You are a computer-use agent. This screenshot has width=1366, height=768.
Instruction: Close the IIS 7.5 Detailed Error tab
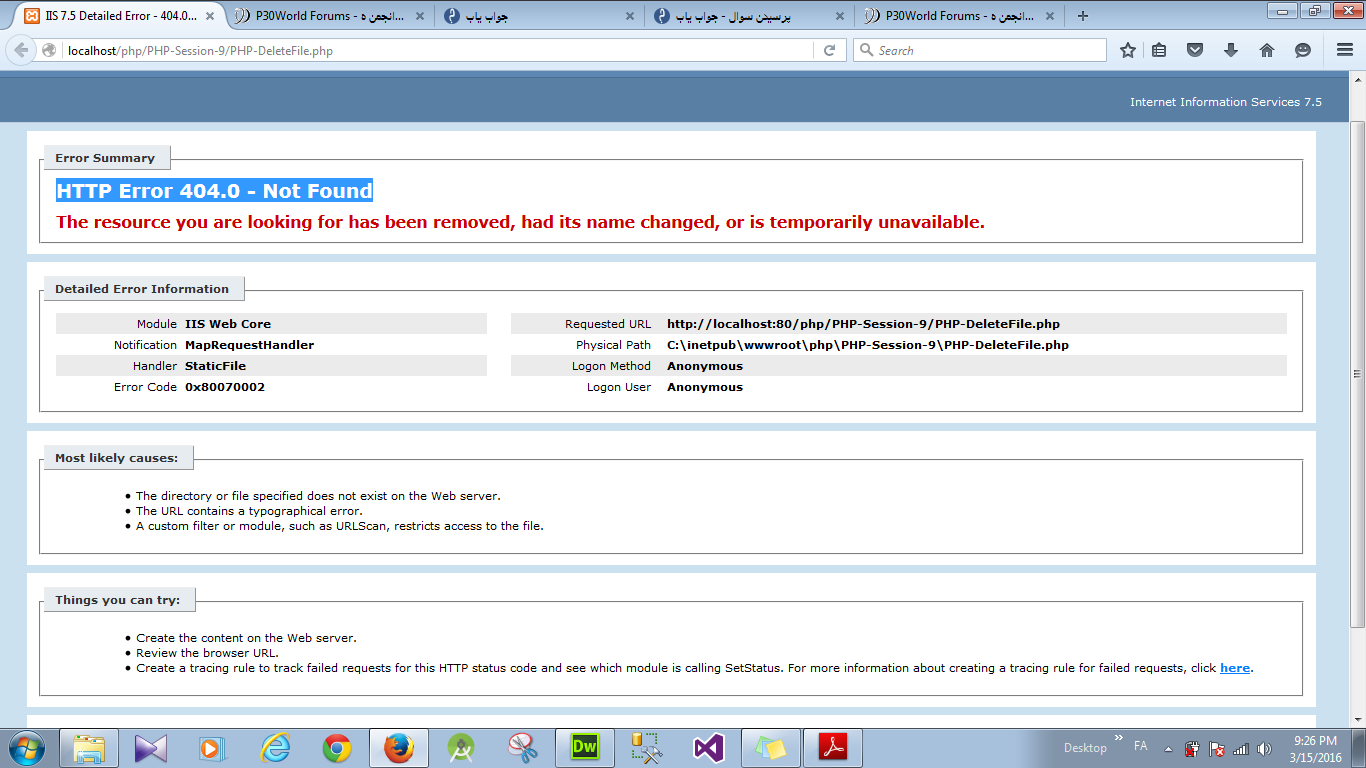pyautogui.click(x=209, y=16)
